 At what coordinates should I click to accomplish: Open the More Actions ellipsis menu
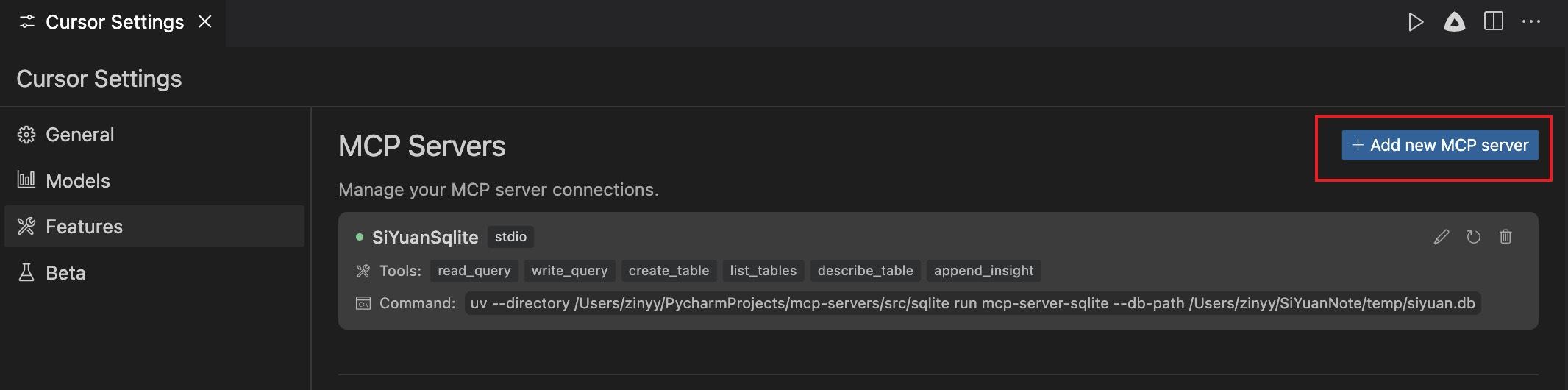coord(1531,22)
